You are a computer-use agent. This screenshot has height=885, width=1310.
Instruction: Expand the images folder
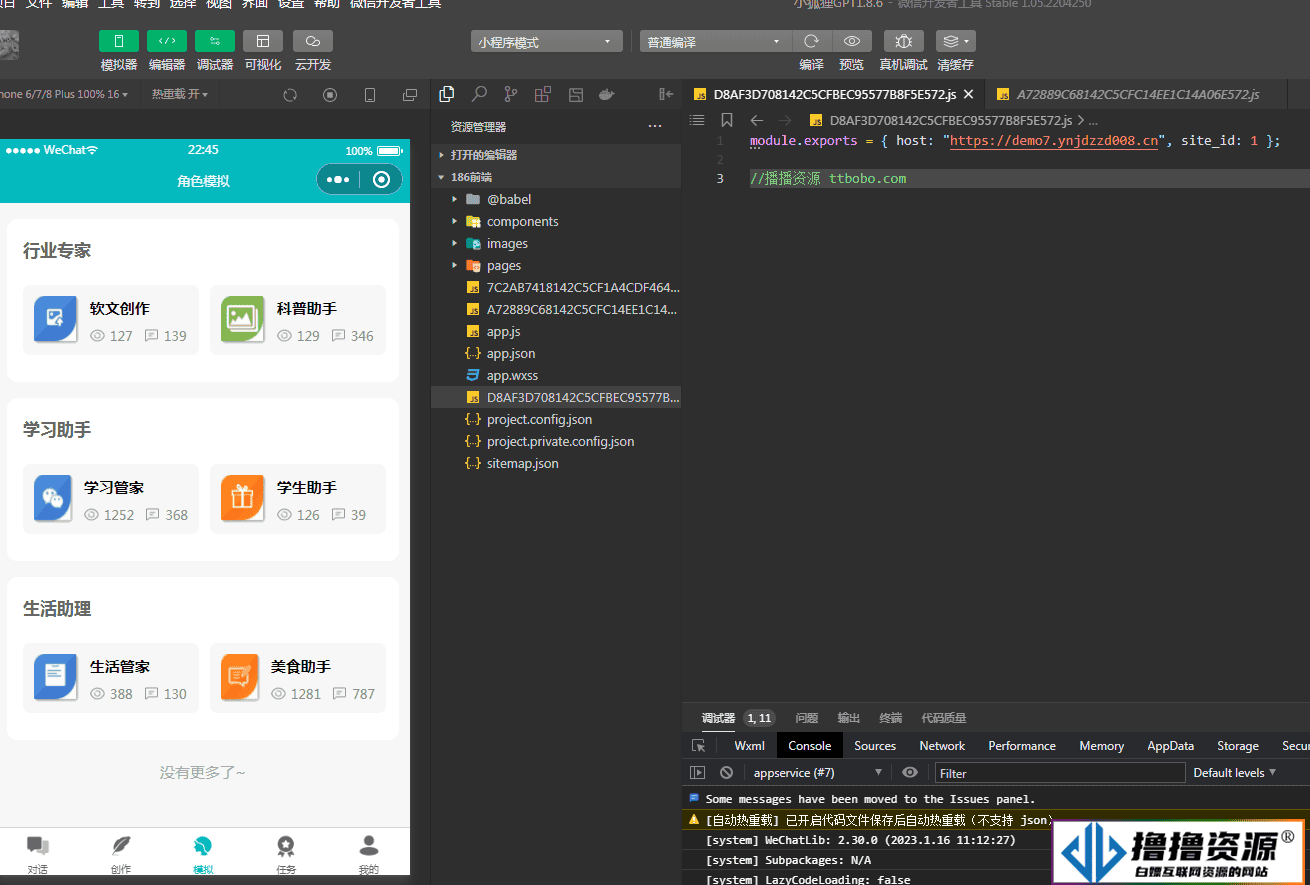coord(556,243)
